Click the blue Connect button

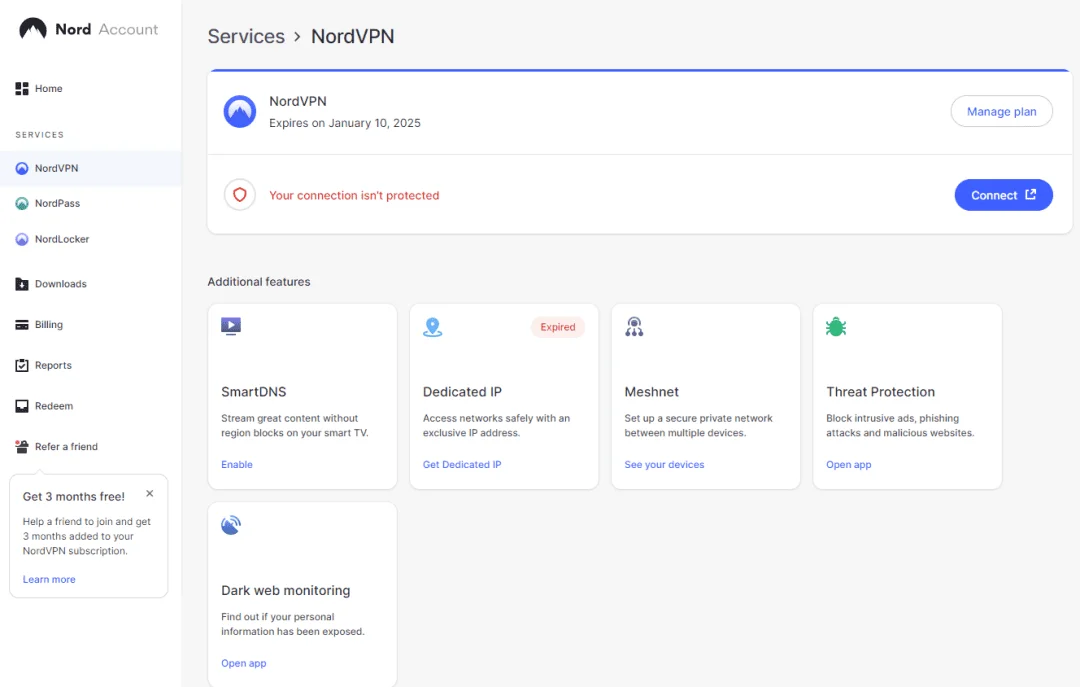1004,195
